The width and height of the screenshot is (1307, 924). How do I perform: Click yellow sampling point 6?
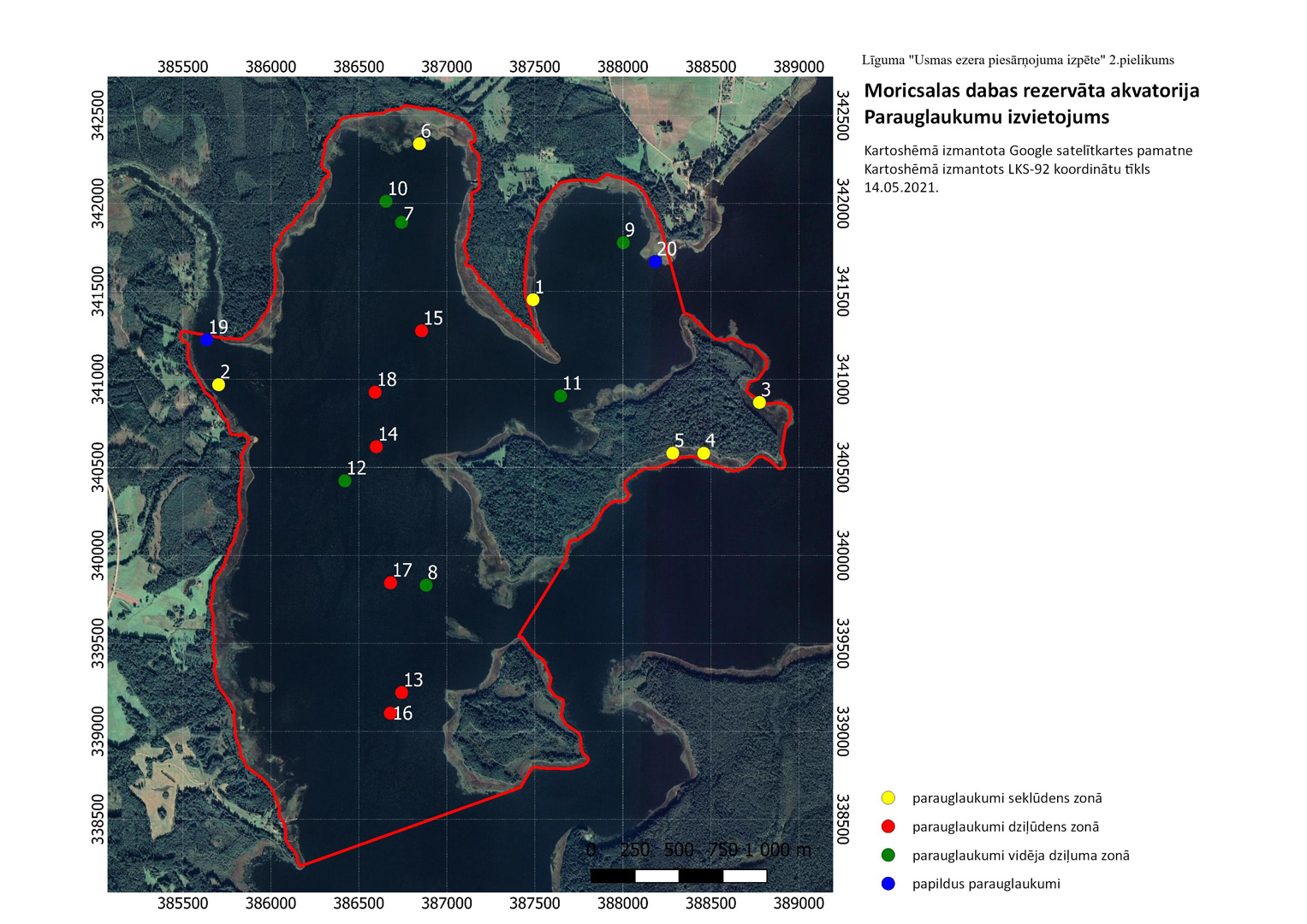(419, 144)
